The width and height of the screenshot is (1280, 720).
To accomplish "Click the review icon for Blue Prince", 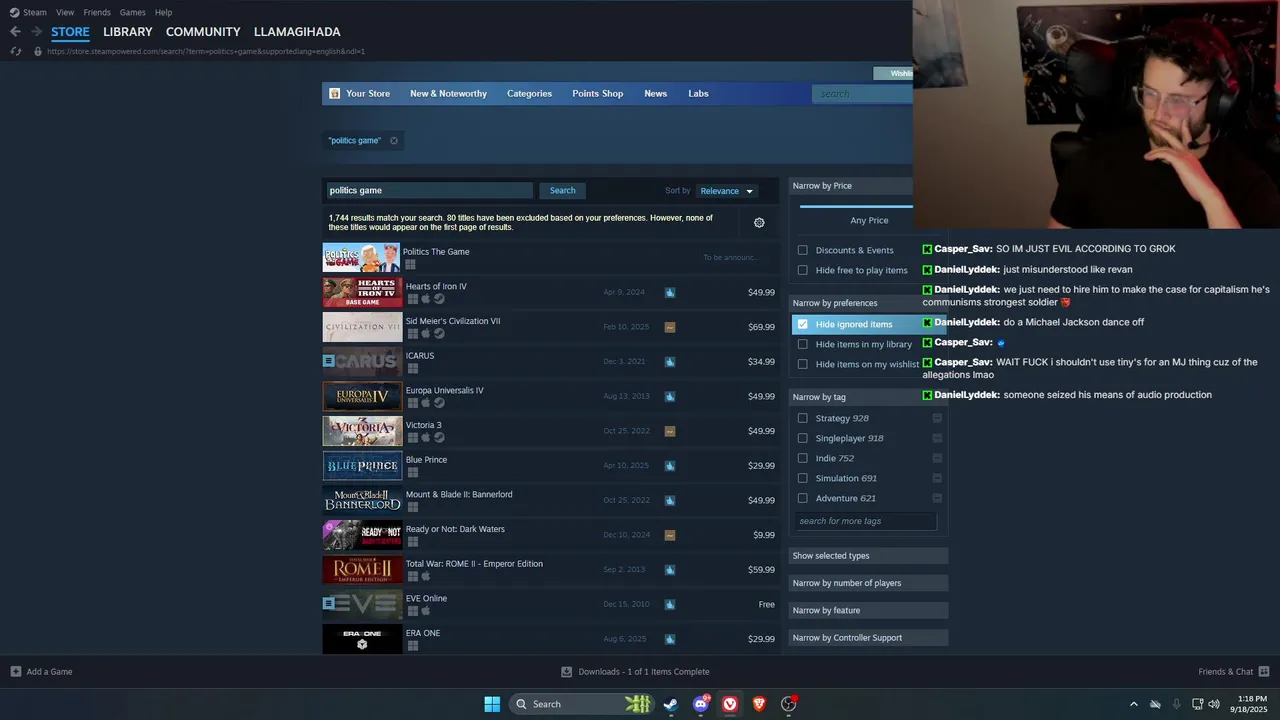I will pyautogui.click(x=670, y=466).
